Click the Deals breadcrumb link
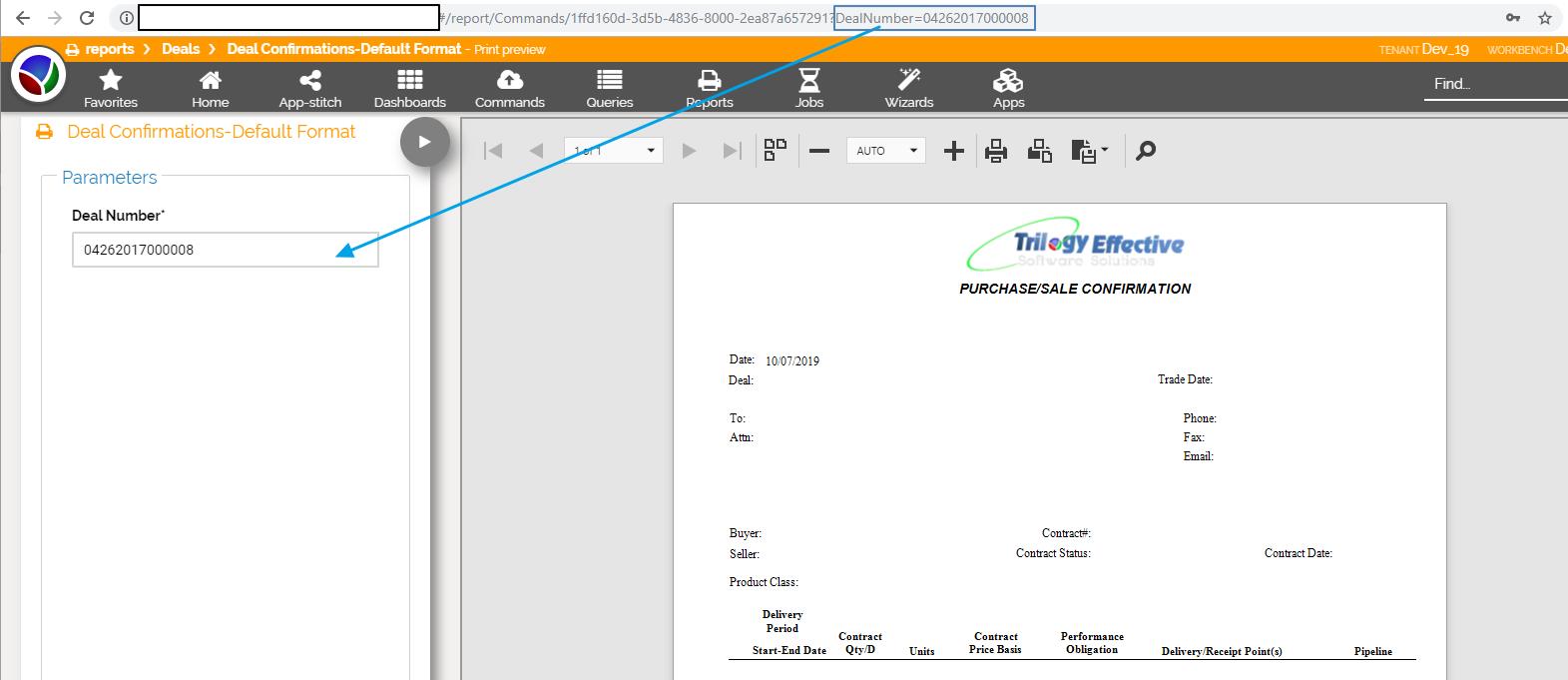The width and height of the screenshot is (1568, 680). point(181,49)
